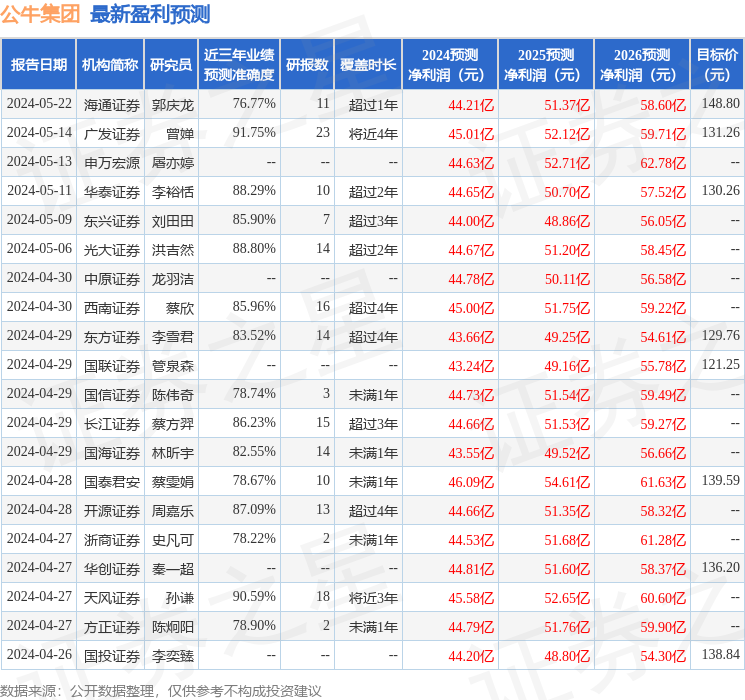The image size is (745, 700).
Task: Click accuracy value 91.75%
Action: point(254,132)
